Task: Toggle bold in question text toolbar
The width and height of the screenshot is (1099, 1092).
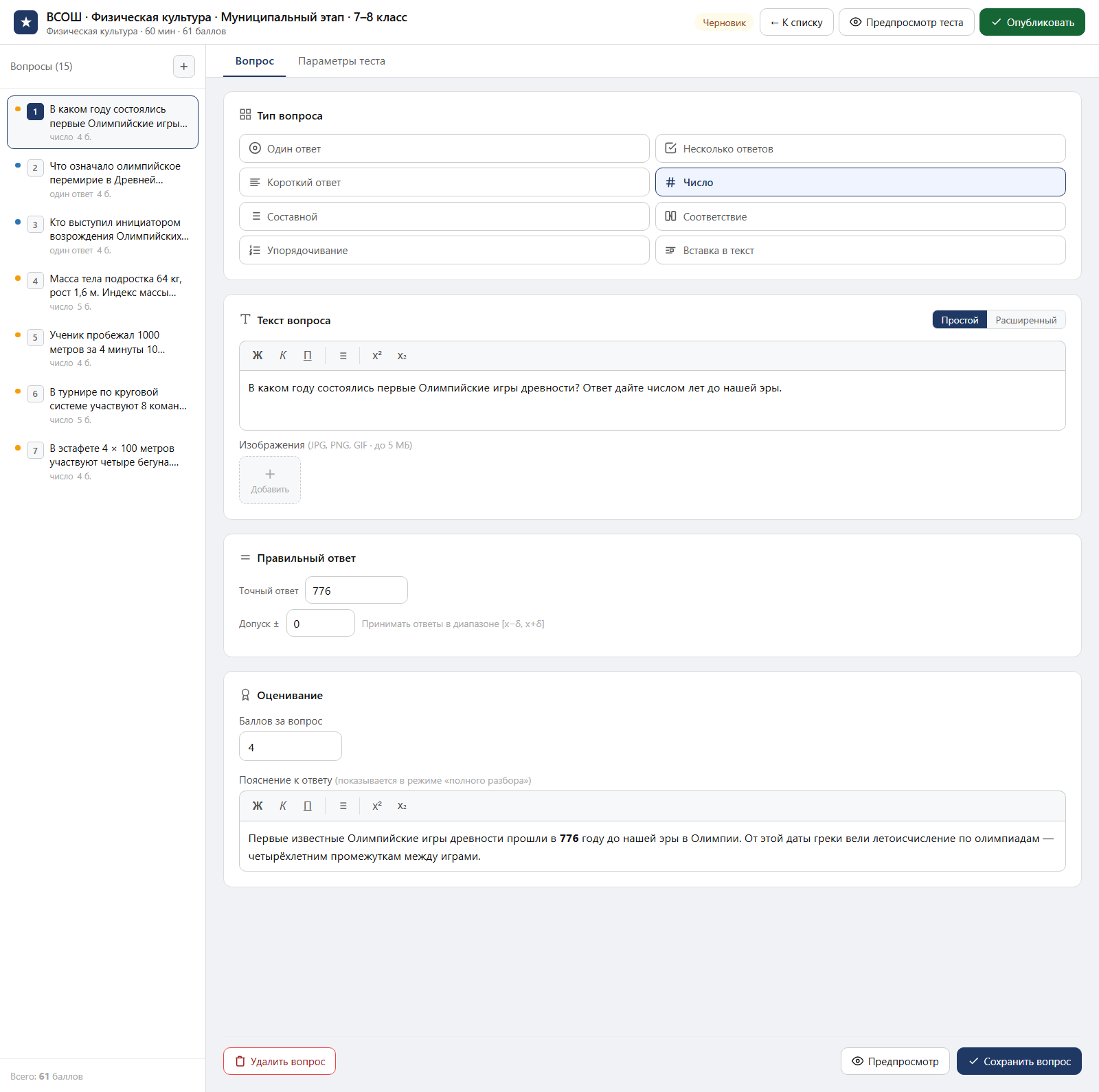Action: pos(258,356)
